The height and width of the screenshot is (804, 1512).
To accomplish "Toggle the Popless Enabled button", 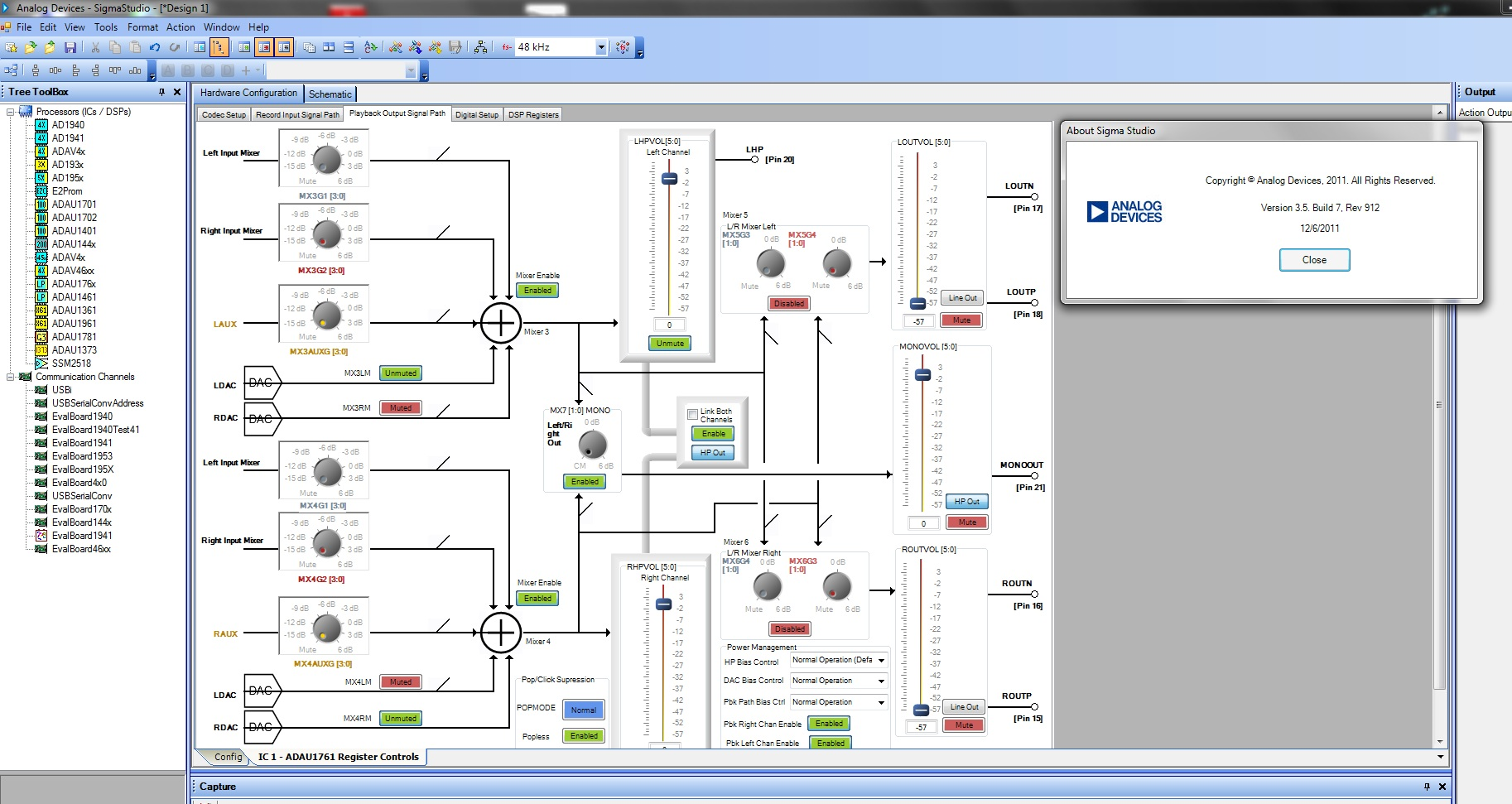I will click(584, 736).
